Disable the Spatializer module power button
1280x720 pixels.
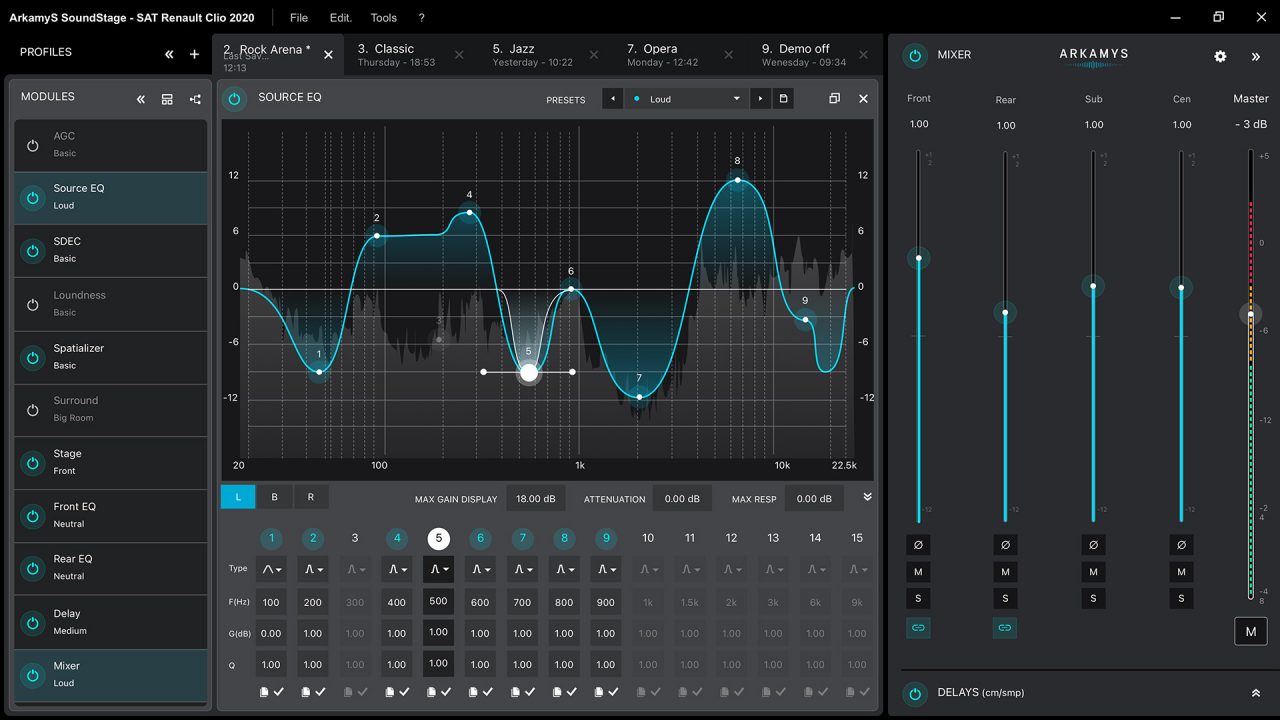click(x=33, y=357)
